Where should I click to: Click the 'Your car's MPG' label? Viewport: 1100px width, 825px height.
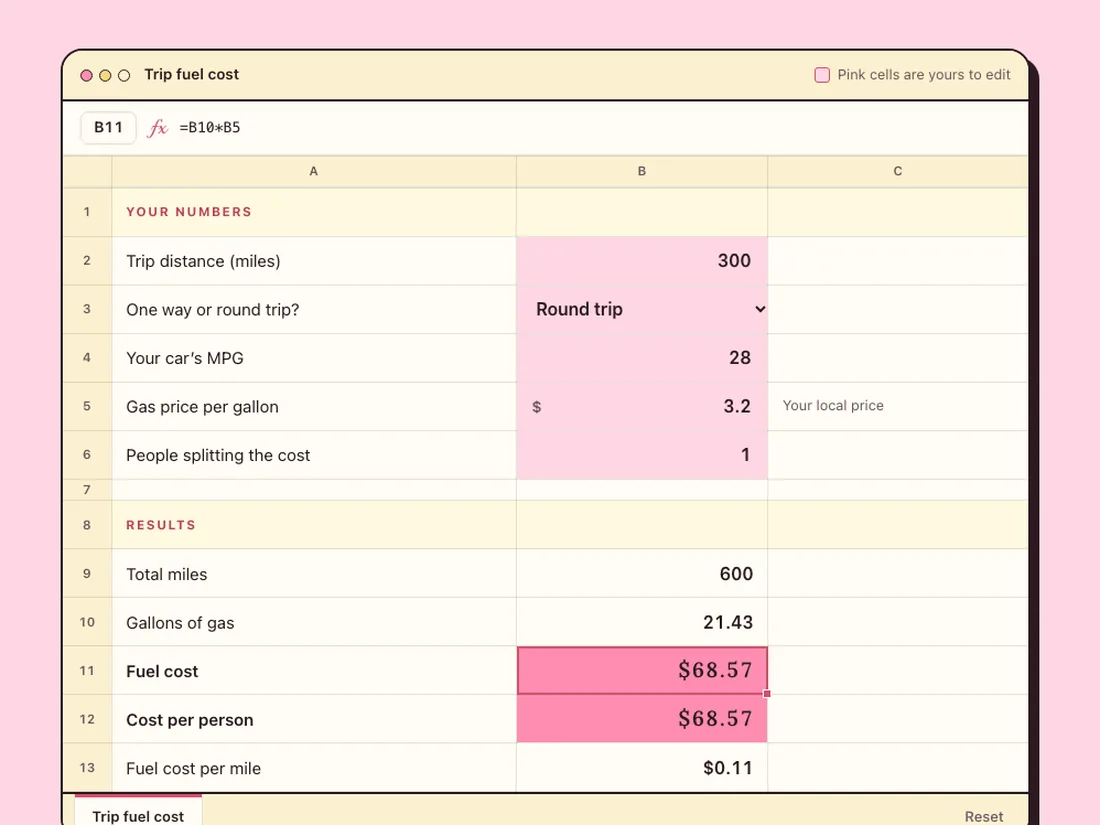click(185, 358)
